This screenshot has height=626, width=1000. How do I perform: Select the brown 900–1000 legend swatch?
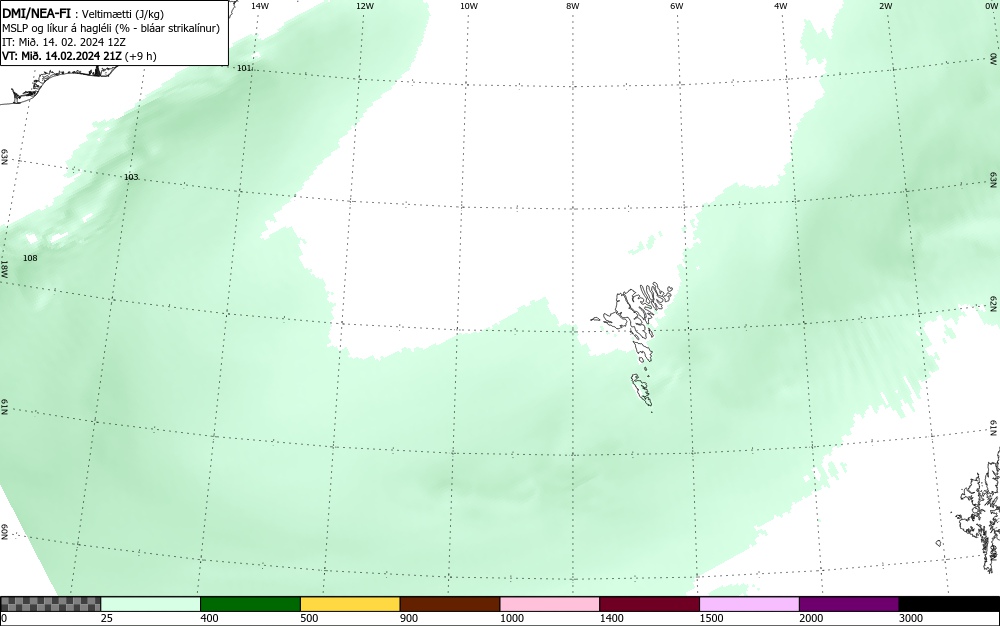click(450, 604)
